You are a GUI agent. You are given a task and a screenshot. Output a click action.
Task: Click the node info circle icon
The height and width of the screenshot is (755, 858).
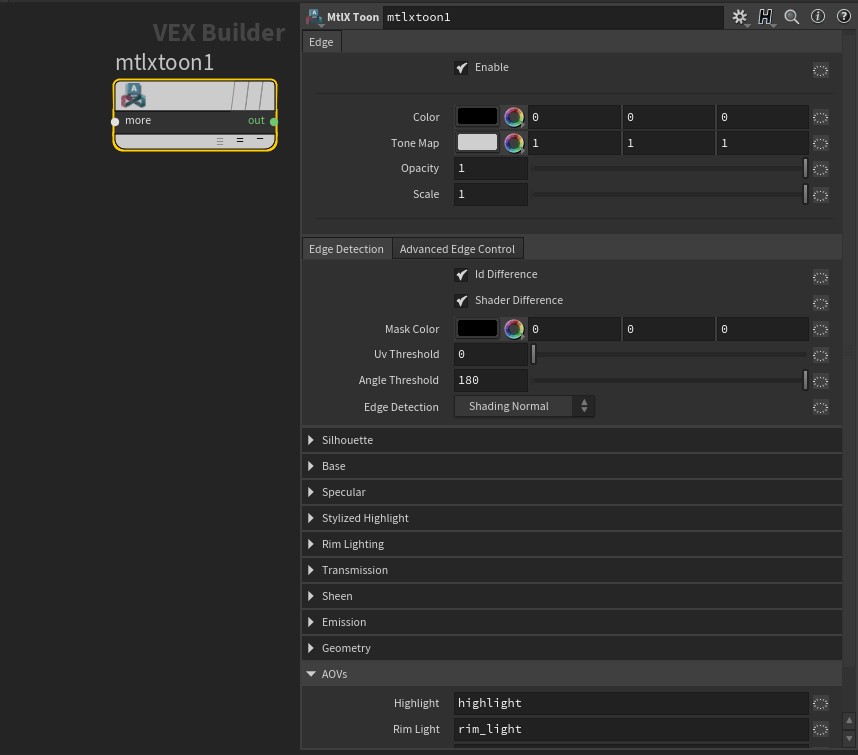(817, 16)
